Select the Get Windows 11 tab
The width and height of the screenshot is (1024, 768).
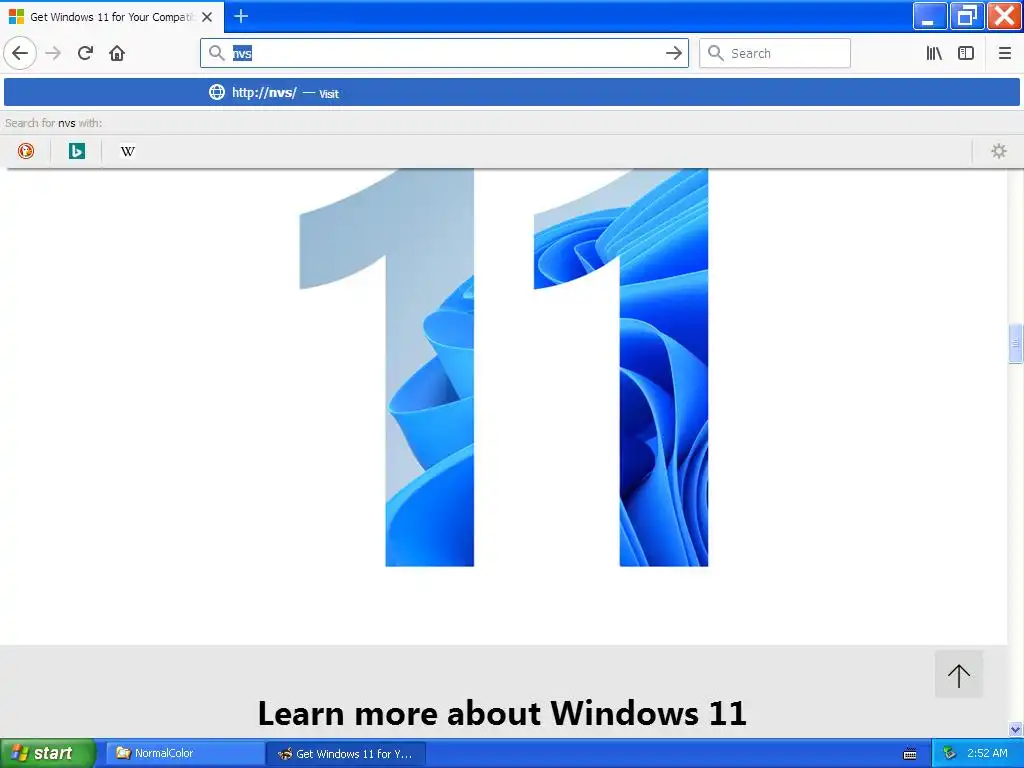[111, 17]
